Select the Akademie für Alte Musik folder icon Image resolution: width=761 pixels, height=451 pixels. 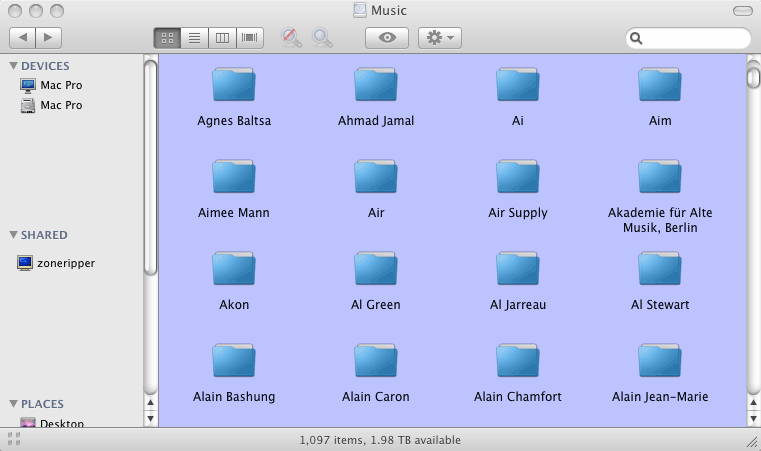(660, 177)
